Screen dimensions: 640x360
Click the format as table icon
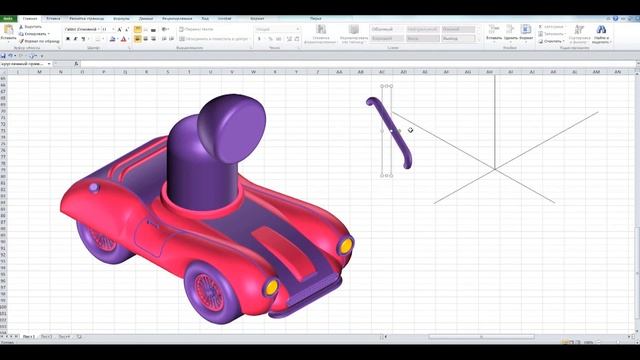353,29
